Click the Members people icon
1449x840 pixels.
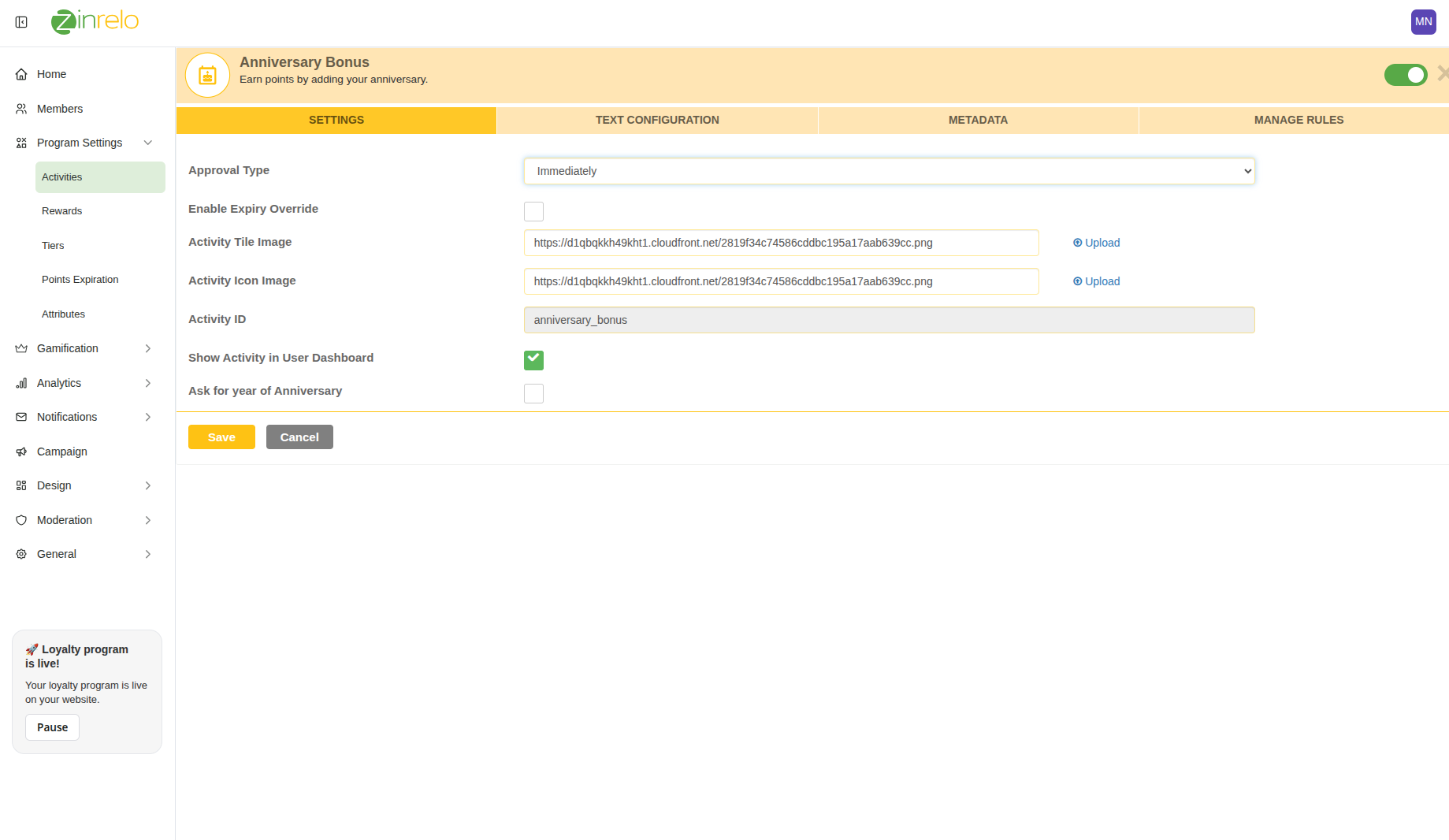21,109
